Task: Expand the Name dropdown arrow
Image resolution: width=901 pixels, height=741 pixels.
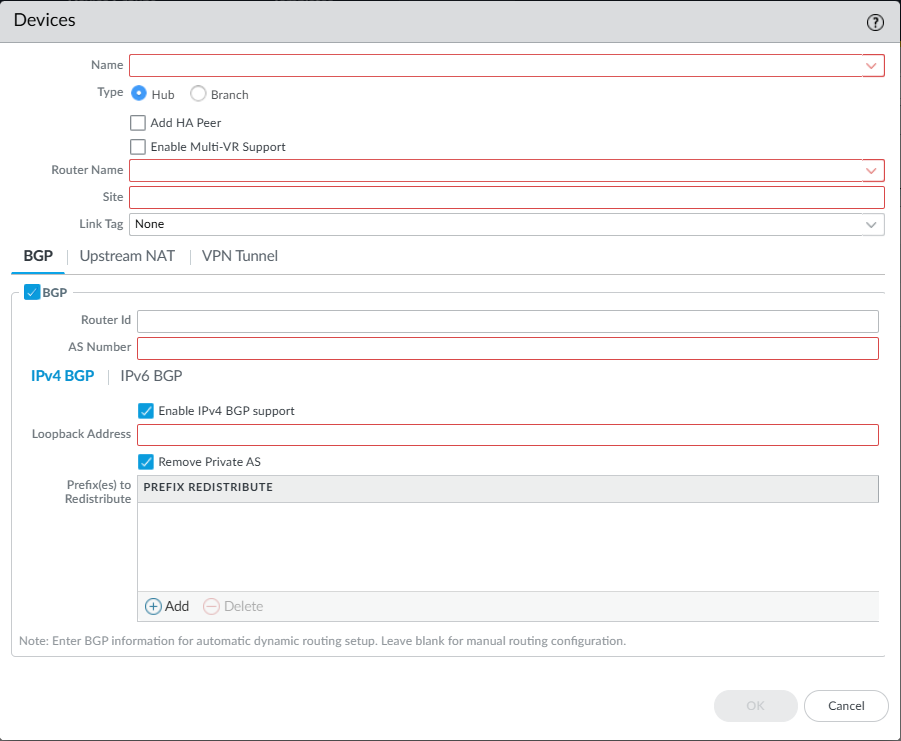Action: click(x=871, y=66)
